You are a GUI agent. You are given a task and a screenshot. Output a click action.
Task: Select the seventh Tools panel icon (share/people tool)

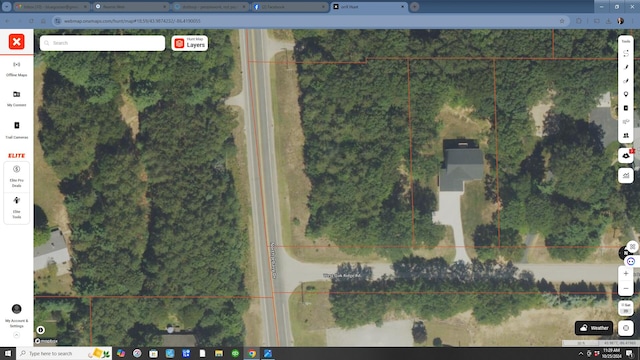[626, 135]
